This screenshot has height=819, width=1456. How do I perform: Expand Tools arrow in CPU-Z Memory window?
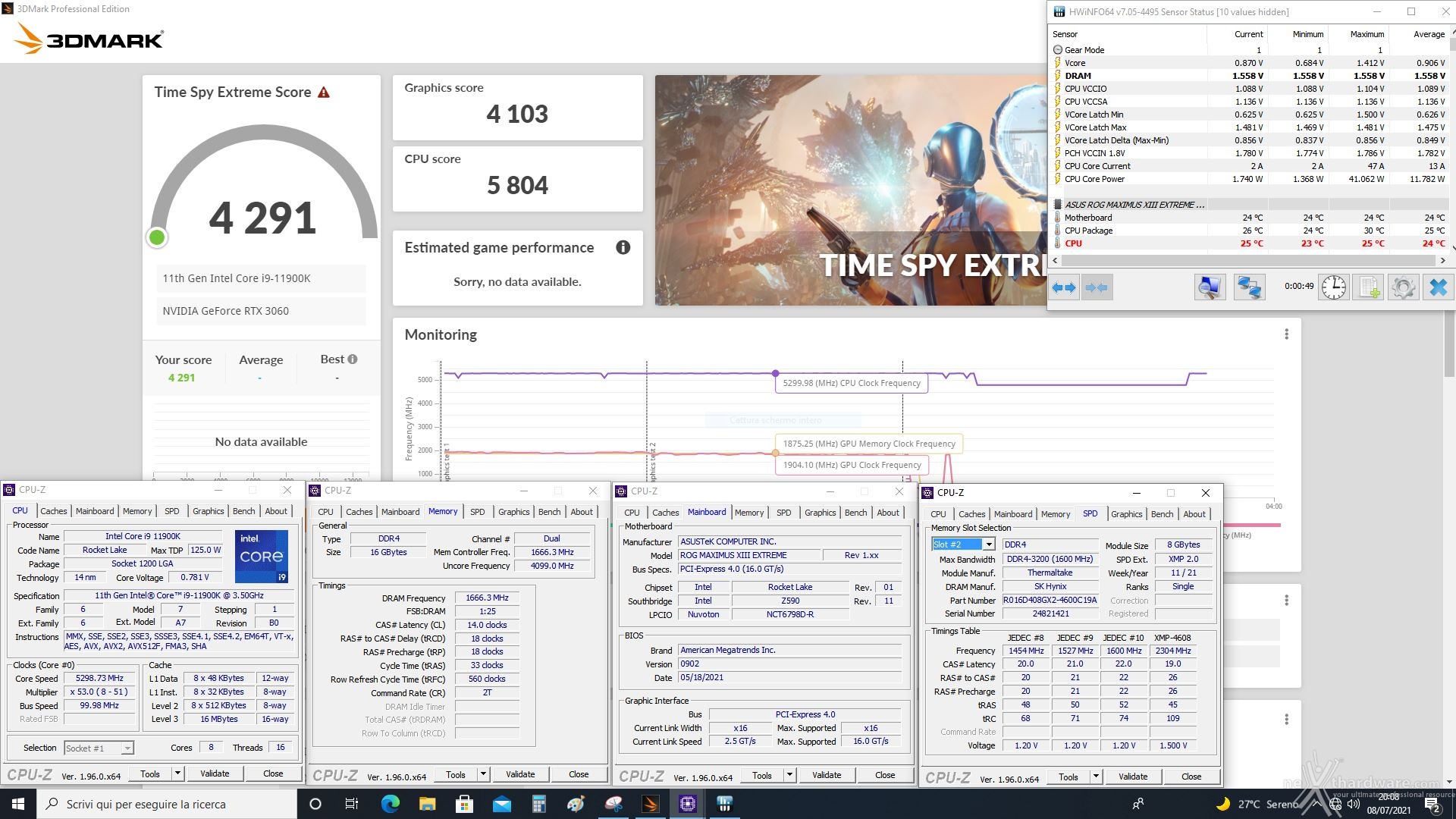pyautogui.click(x=483, y=774)
